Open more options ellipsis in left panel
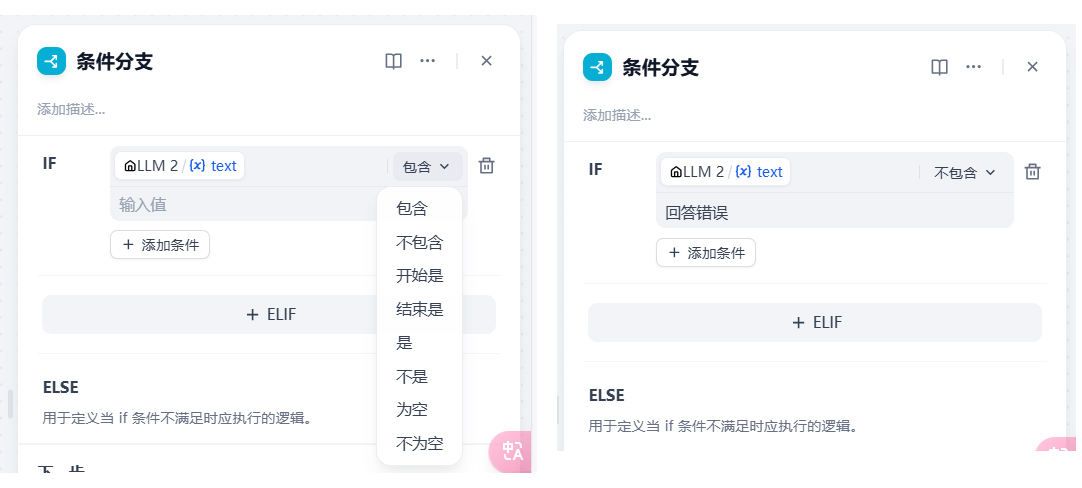The width and height of the screenshot is (1082, 488). 427,61
